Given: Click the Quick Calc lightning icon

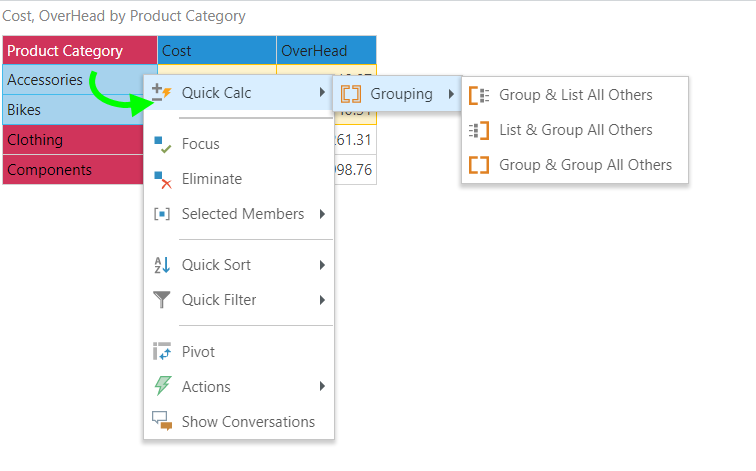Looking at the screenshot, I should pyautogui.click(x=162, y=93).
